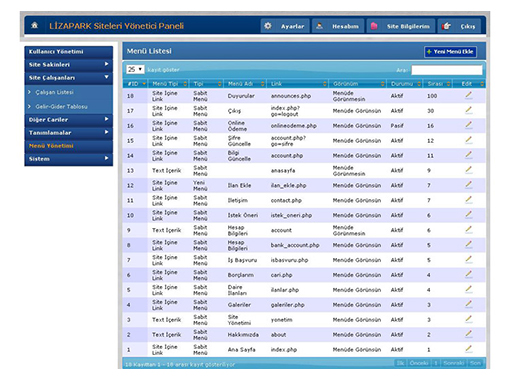Open the 25 records-per-page dropdown
This screenshot has height=380, width=510.
[x=135, y=69]
